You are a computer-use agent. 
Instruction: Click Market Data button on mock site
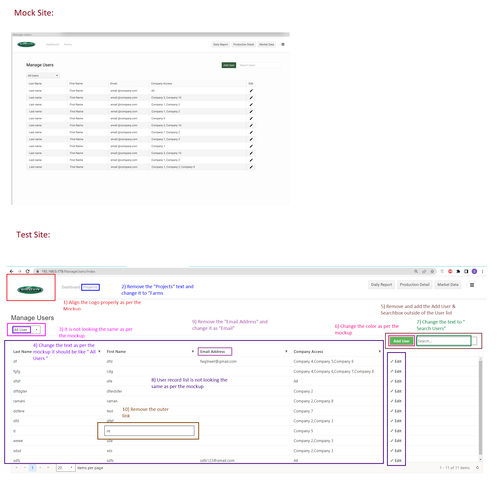[x=267, y=44]
